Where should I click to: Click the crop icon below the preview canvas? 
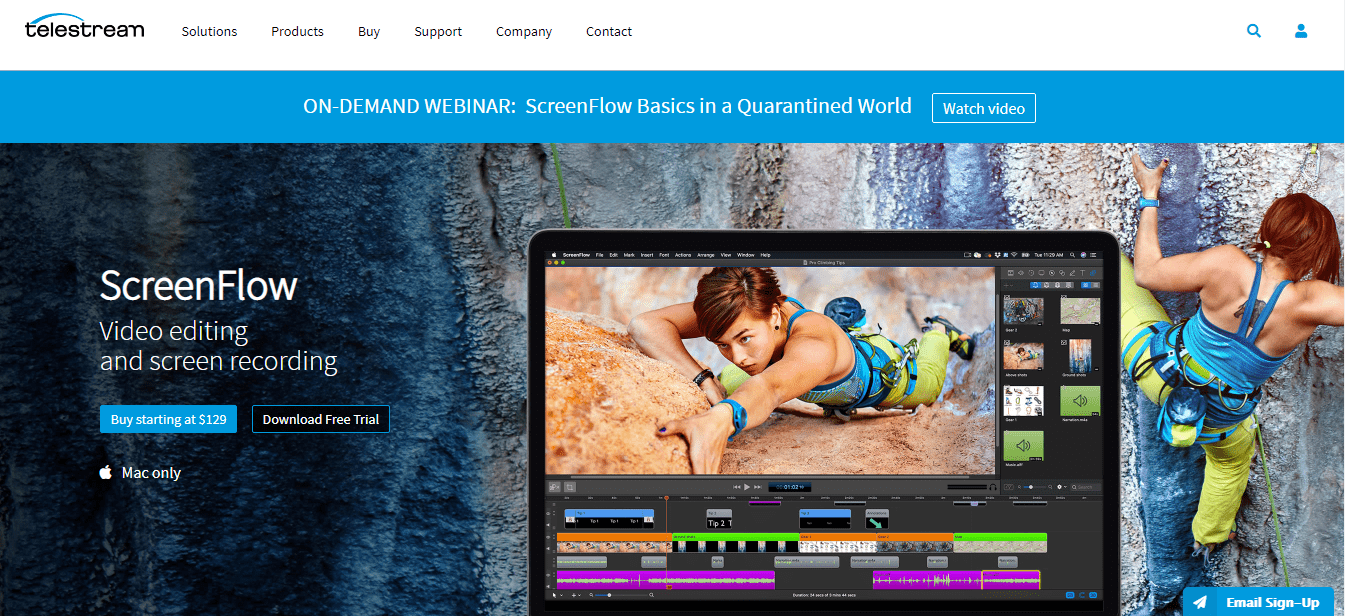coord(569,487)
